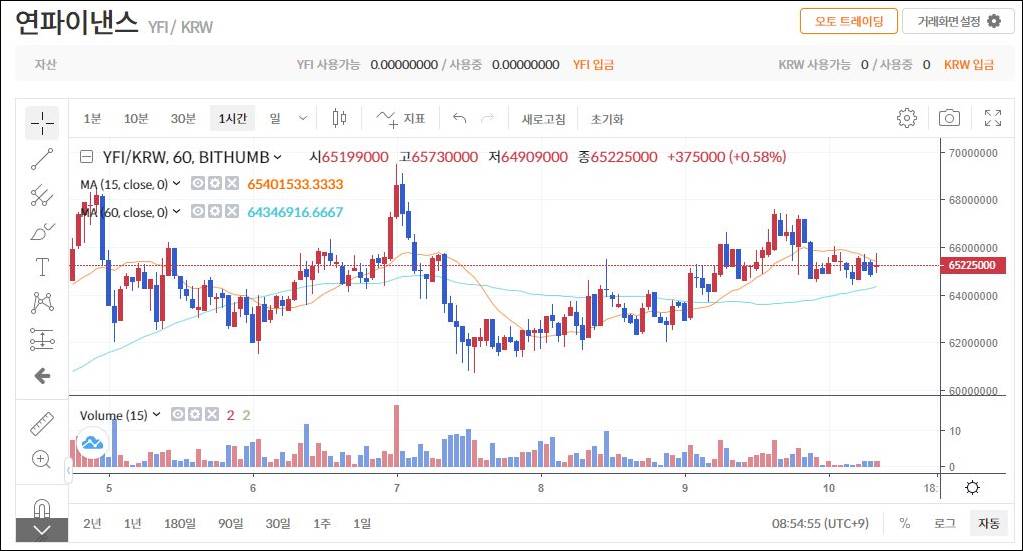Hide the Volume indicator with eye icon
This screenshot has width=1023, height=551.
[x=177, y=414]
